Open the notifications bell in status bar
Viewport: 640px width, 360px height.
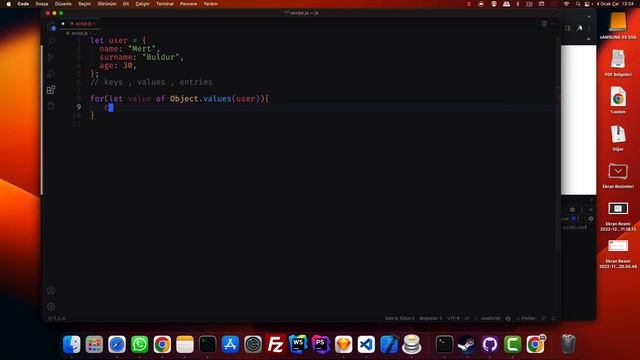[x=553, y=318]
